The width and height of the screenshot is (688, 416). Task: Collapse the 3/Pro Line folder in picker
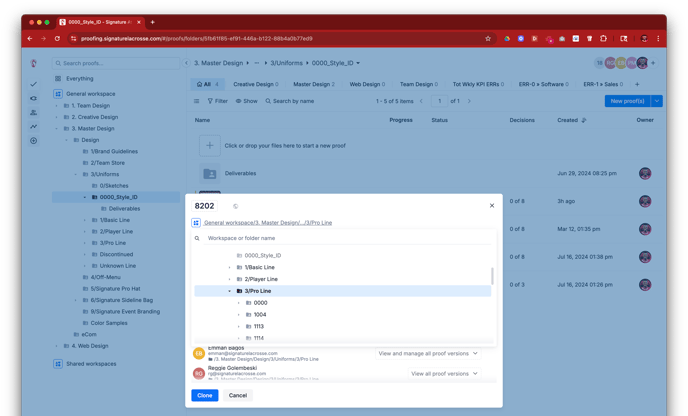pos(229,291)
